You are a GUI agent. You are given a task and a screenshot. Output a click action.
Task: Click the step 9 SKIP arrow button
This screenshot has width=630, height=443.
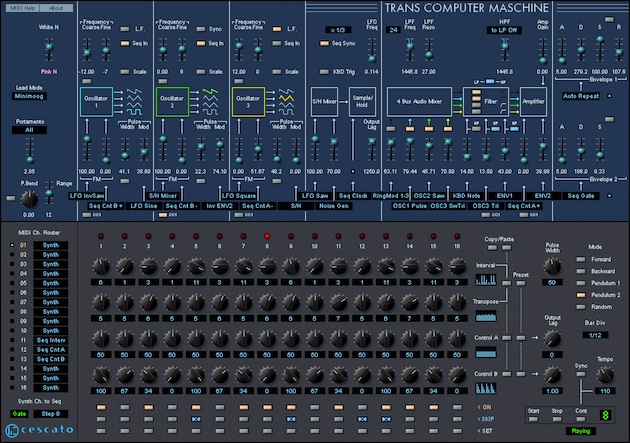tap(291, 419)
